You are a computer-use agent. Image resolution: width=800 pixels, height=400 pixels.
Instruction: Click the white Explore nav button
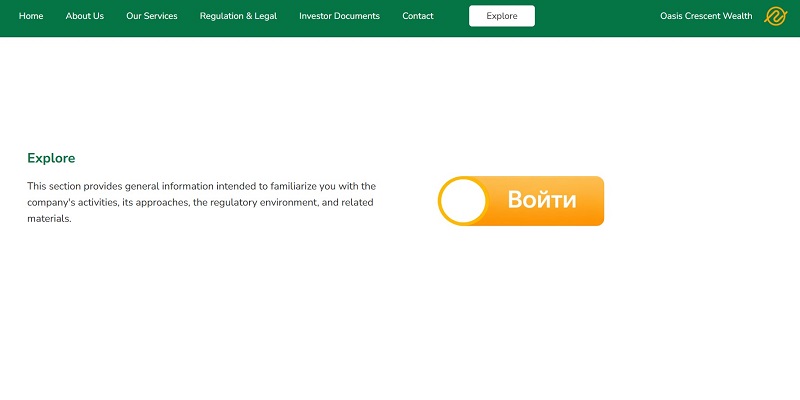point(502,16)
